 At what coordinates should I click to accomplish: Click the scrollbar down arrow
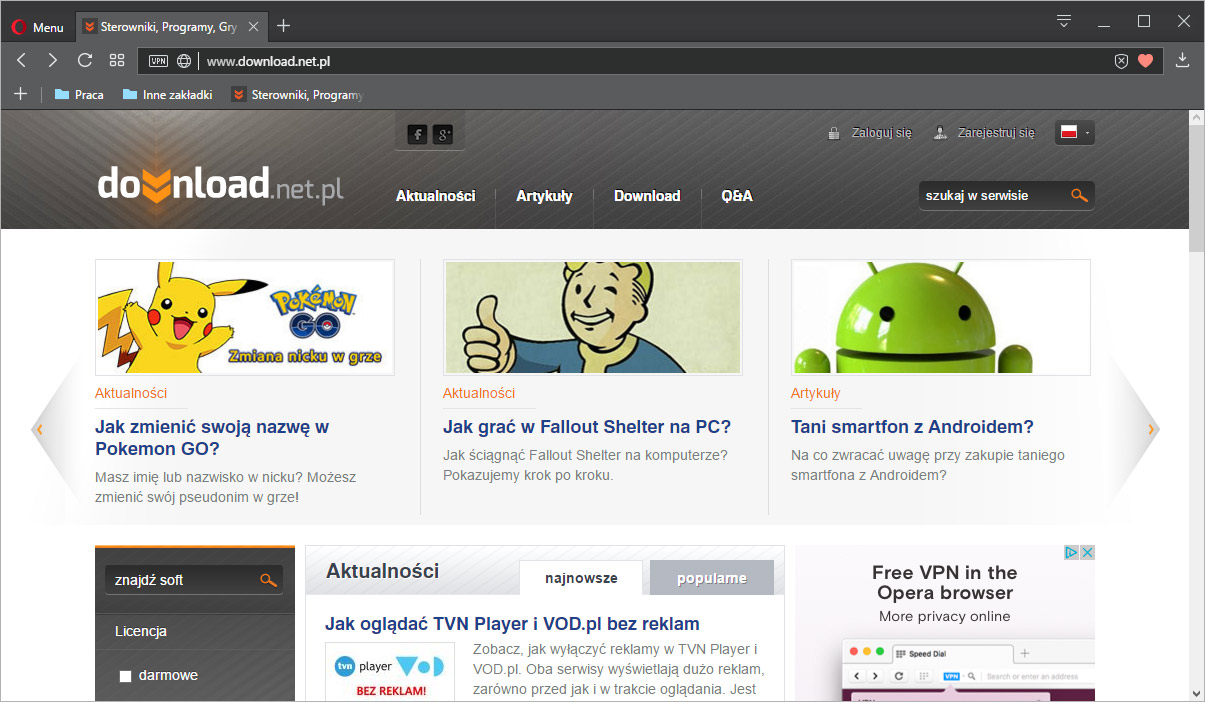tap(1196, 692)
